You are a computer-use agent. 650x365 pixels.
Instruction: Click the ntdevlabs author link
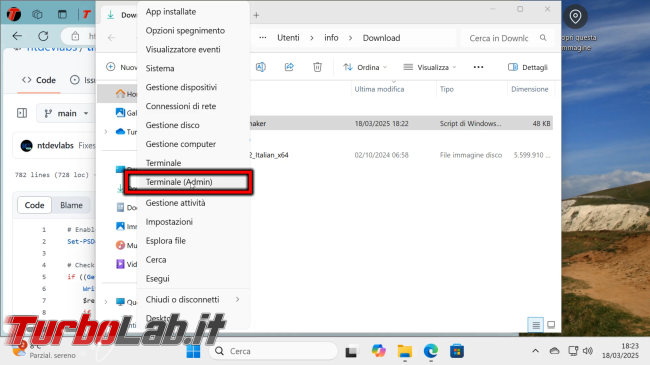[55, 146]
